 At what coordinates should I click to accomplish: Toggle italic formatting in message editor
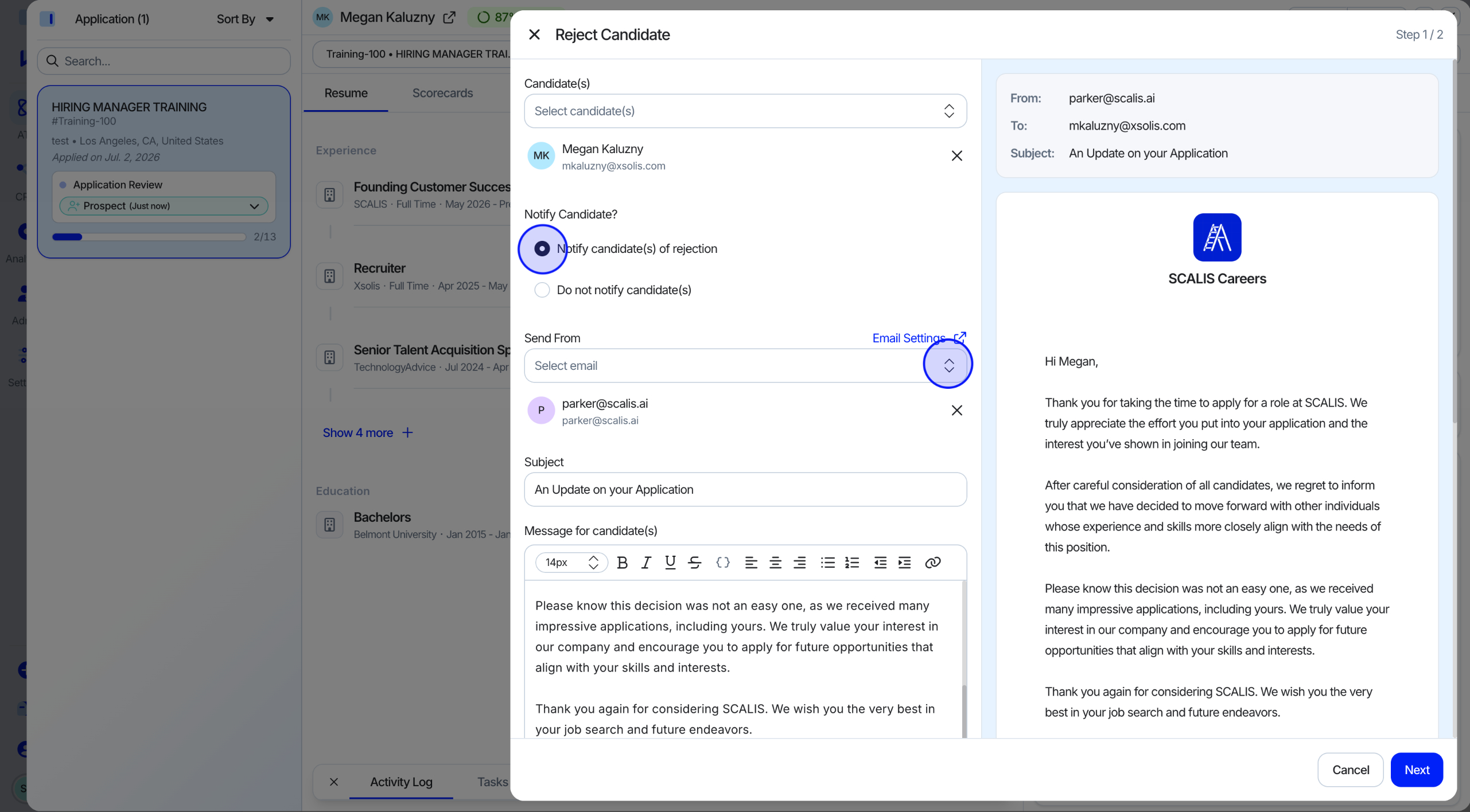point(646,563)
